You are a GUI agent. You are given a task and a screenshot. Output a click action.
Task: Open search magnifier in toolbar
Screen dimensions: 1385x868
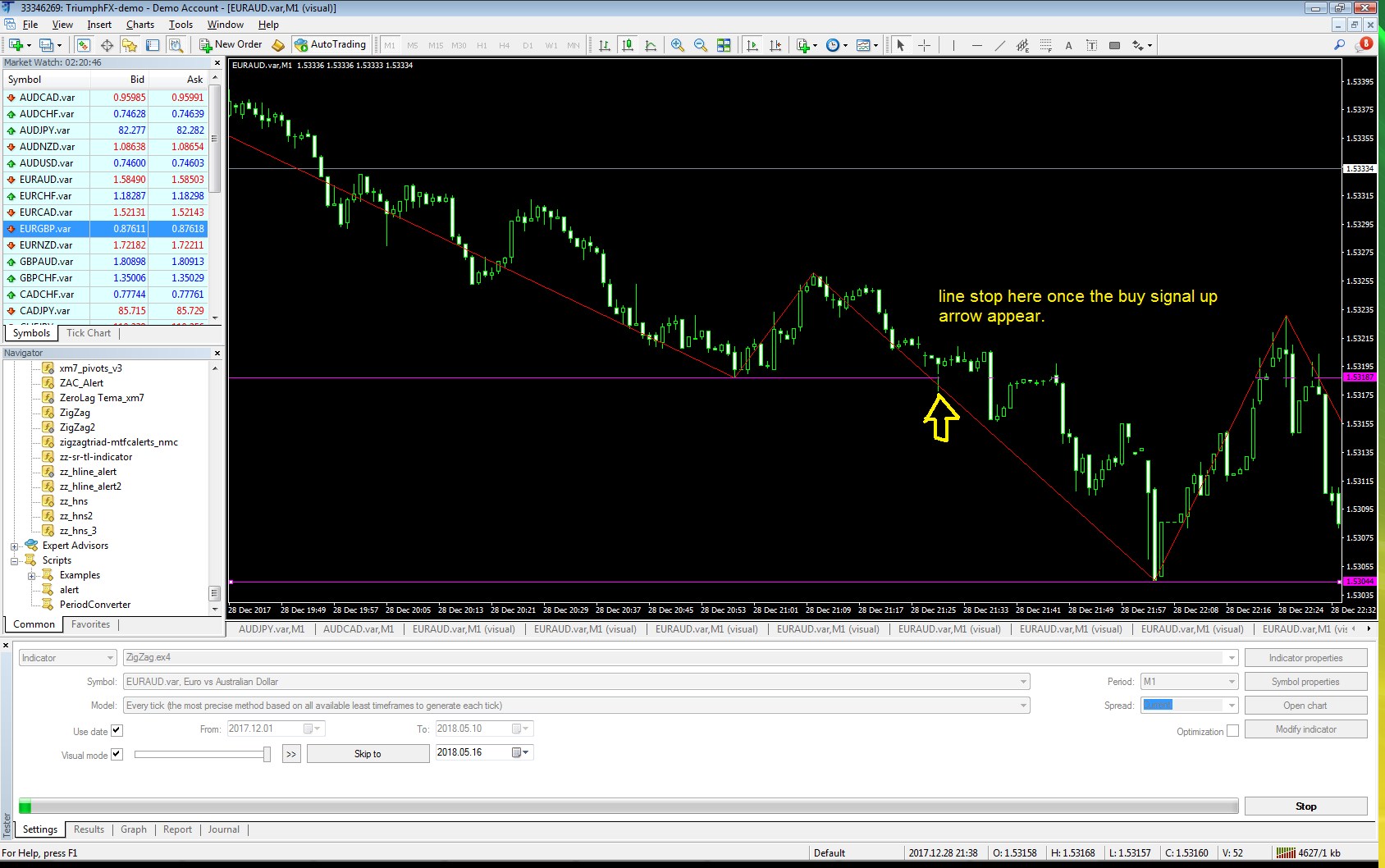click(1340, 45)
